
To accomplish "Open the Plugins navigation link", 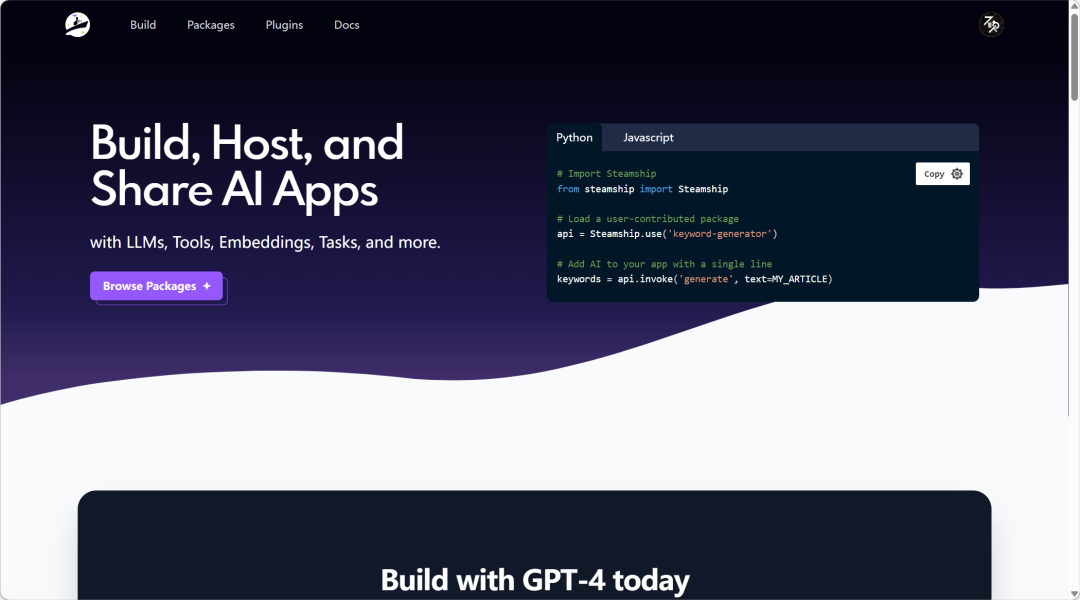I will [284, 25].
